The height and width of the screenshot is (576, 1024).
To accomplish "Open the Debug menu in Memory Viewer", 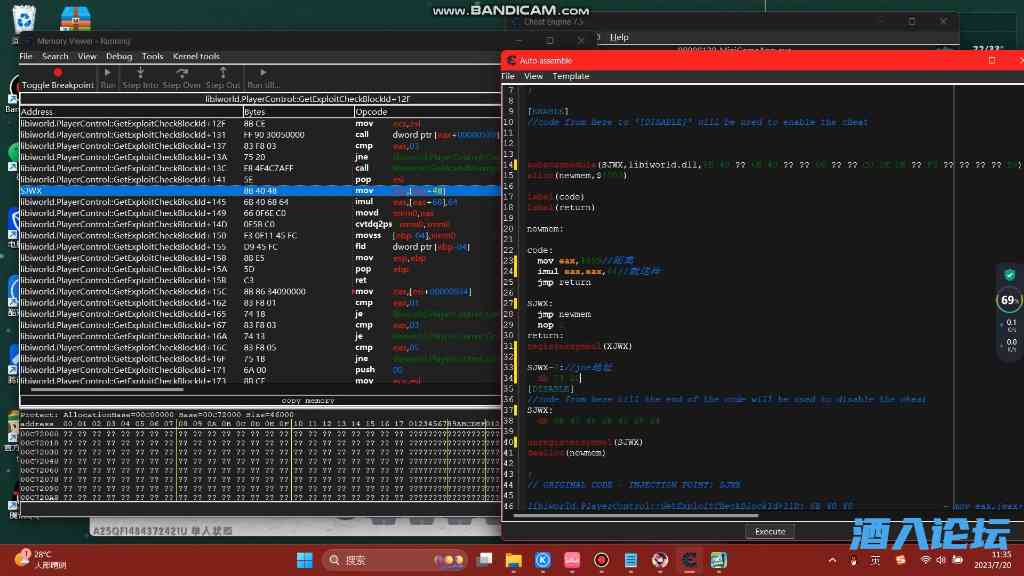I will point(118,56).
